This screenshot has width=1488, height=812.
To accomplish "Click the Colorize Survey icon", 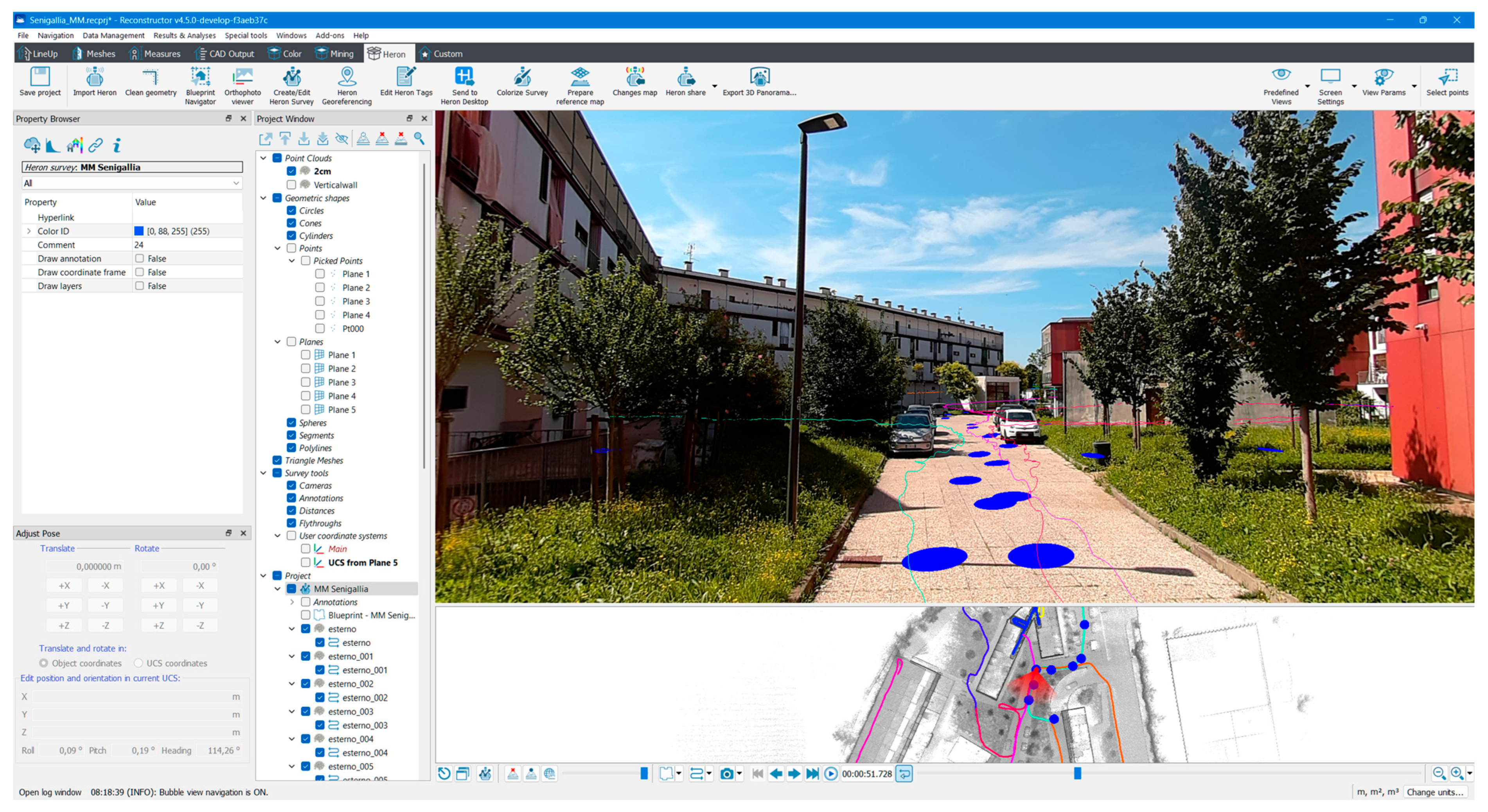I will pos(521,77).
